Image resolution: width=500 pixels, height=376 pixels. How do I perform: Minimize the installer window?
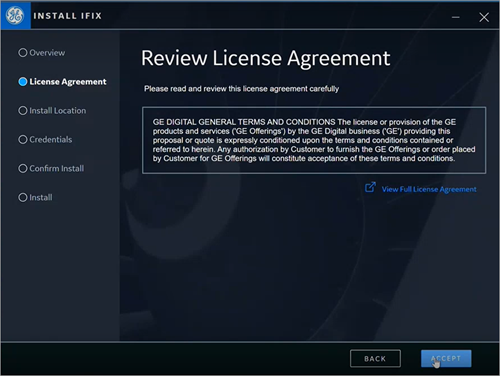456,17
